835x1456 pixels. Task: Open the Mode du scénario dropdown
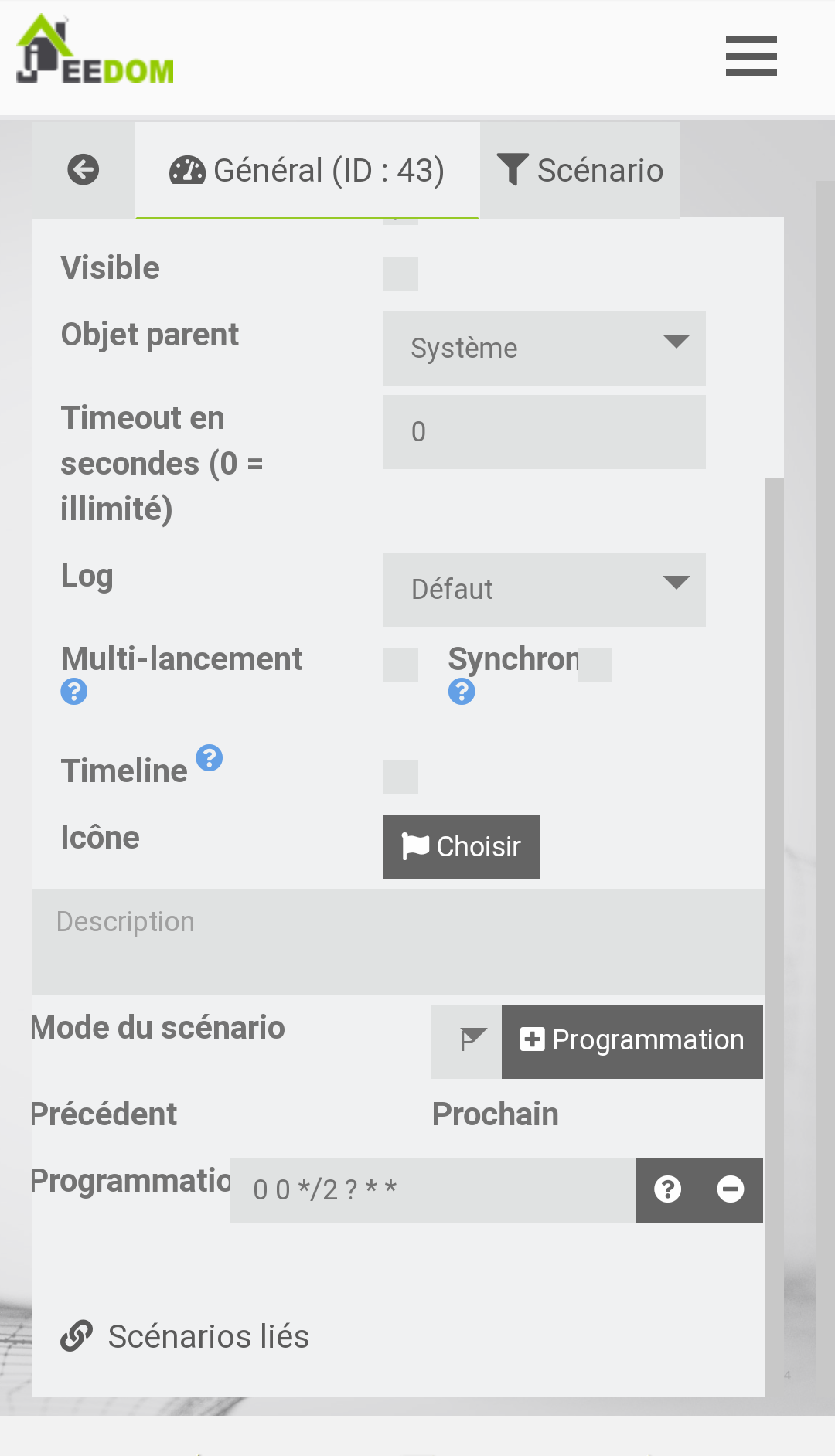pyautogui.click(x=467, y=1041)
